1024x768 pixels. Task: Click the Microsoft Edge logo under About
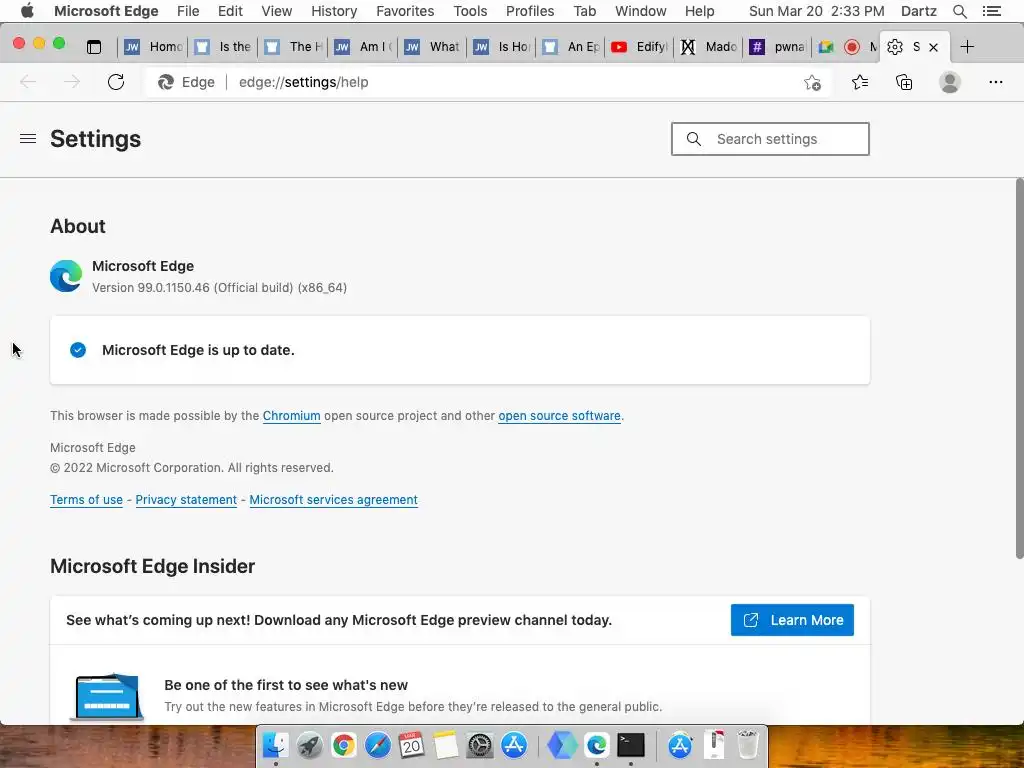pos(66,276)
